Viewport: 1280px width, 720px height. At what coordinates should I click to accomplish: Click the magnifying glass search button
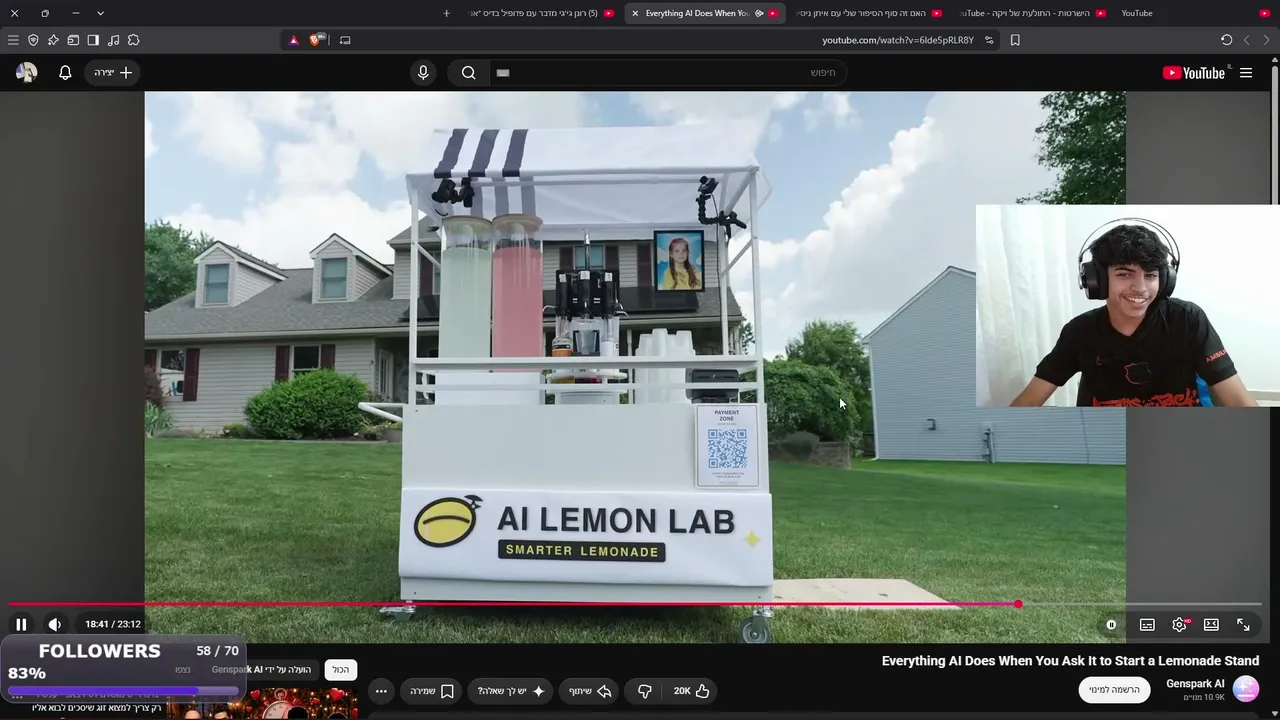click(x=469, y=73)
